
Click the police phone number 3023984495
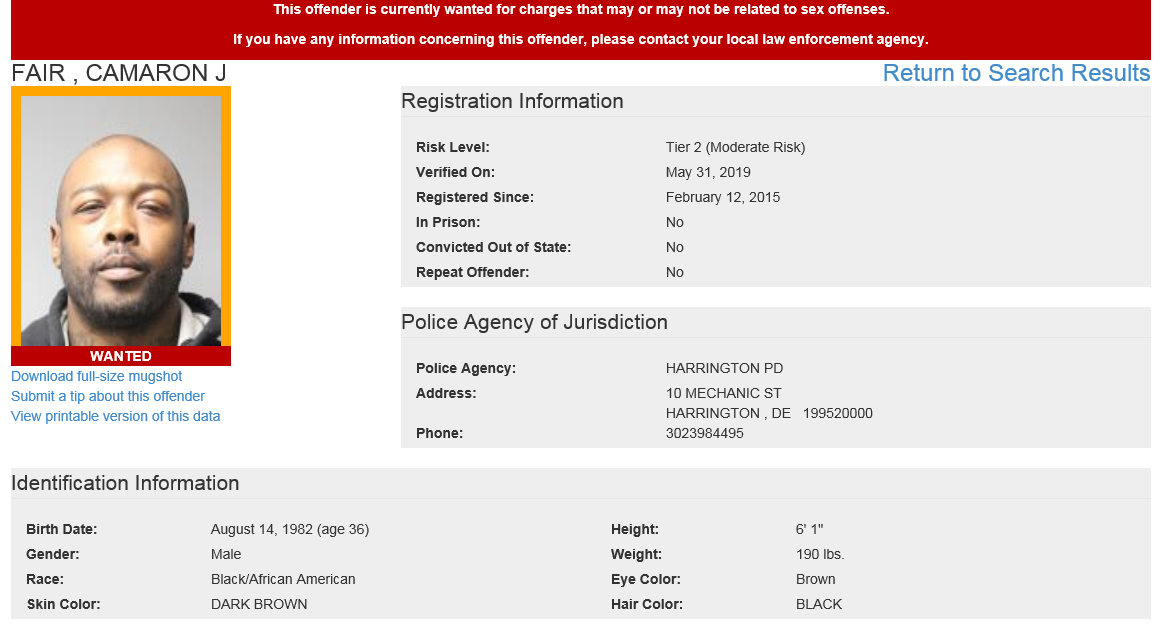(704, 434)
